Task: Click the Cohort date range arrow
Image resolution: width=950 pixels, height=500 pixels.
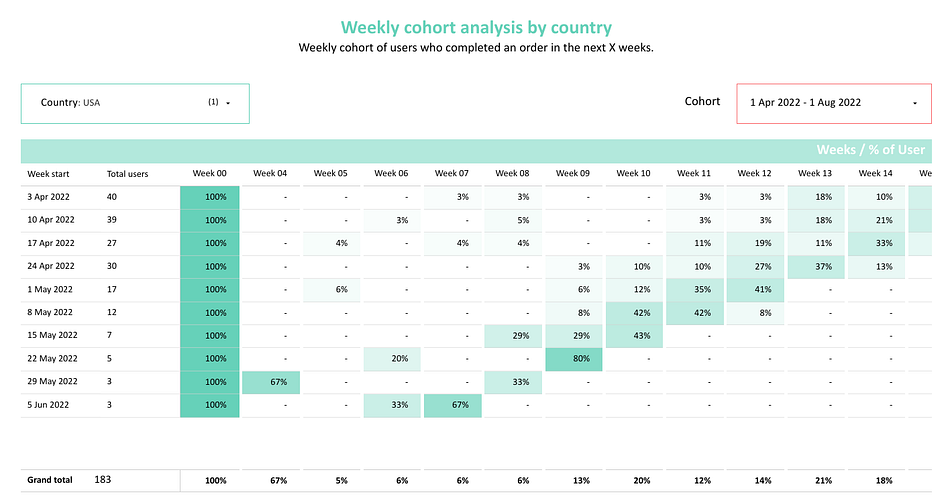Action: pos(915,103)
